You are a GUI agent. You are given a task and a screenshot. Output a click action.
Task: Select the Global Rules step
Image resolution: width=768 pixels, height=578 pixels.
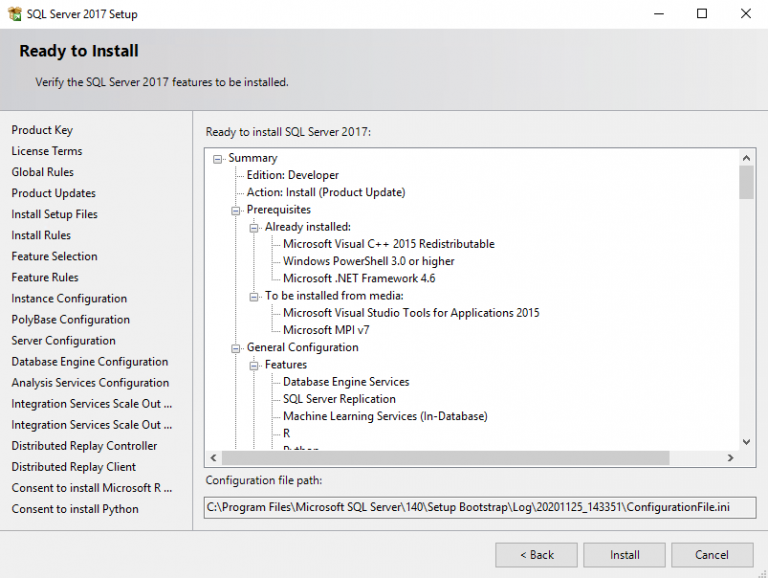click(x=43, y=172)
